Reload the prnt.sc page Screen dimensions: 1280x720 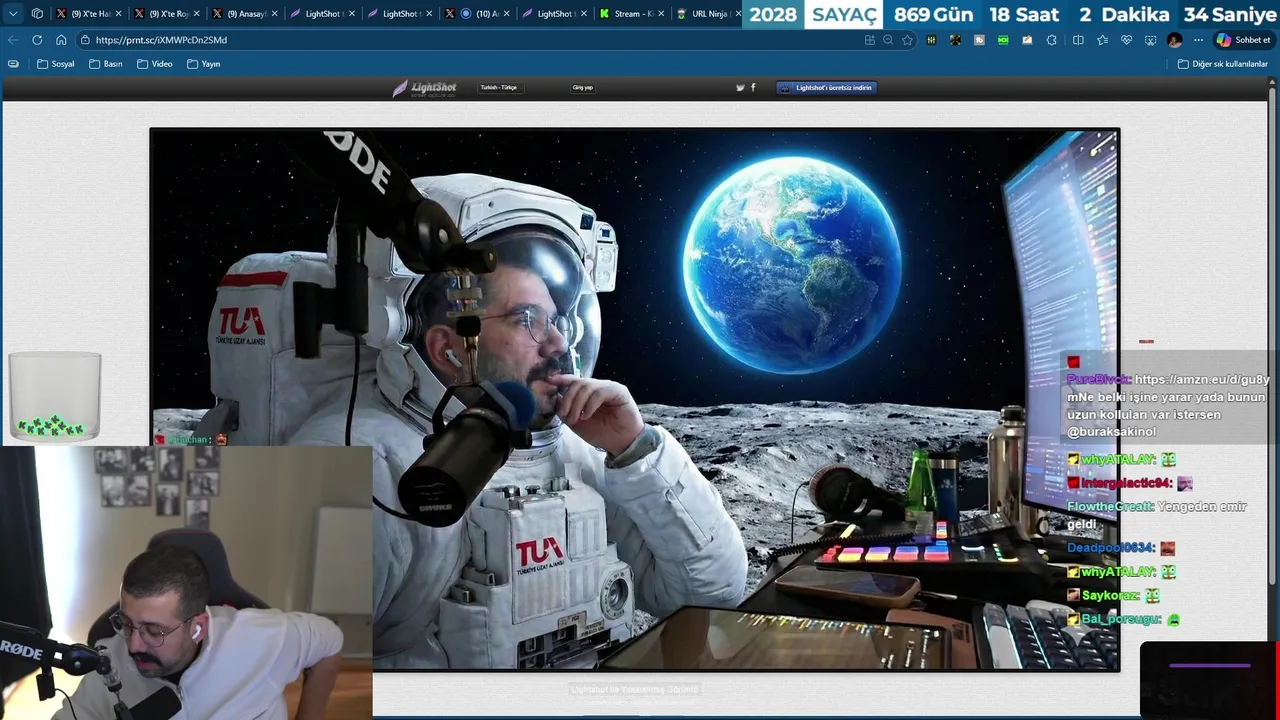pos(37,40)
